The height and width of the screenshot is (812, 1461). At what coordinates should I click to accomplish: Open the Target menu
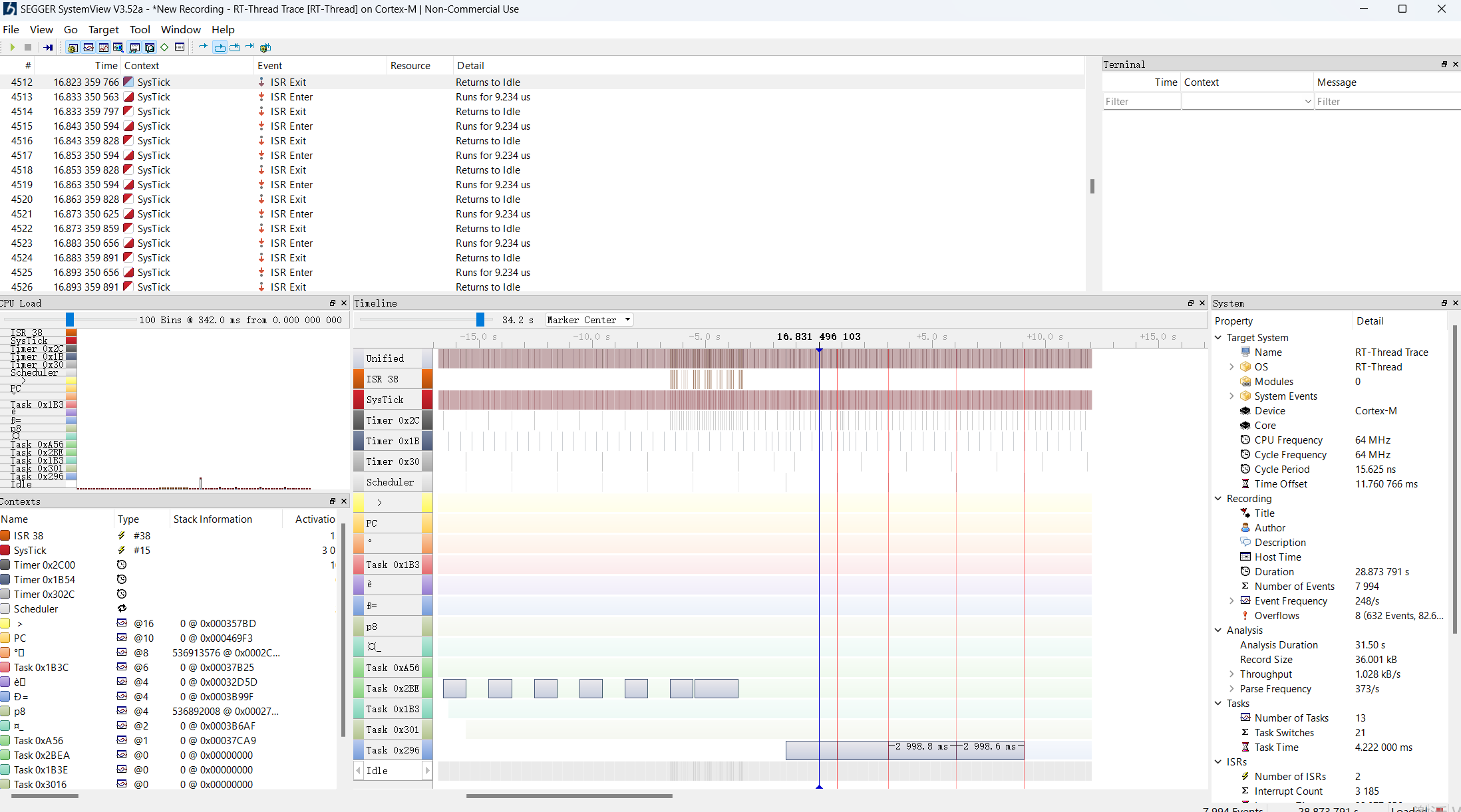104,29
